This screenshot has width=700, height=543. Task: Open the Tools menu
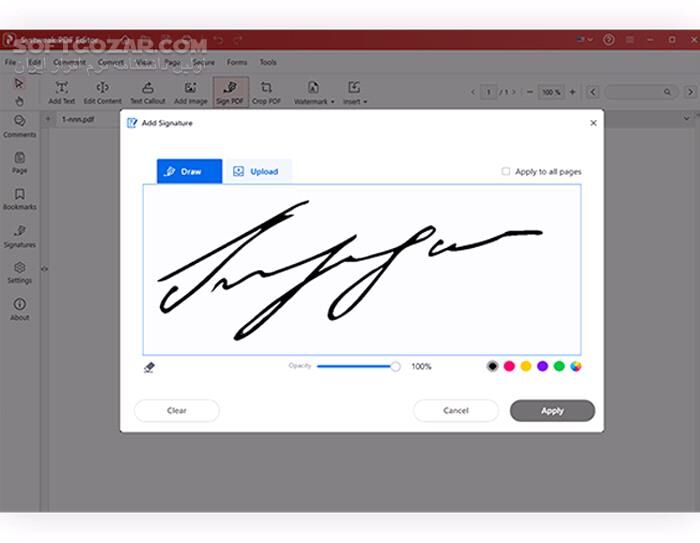click(268, 63)
